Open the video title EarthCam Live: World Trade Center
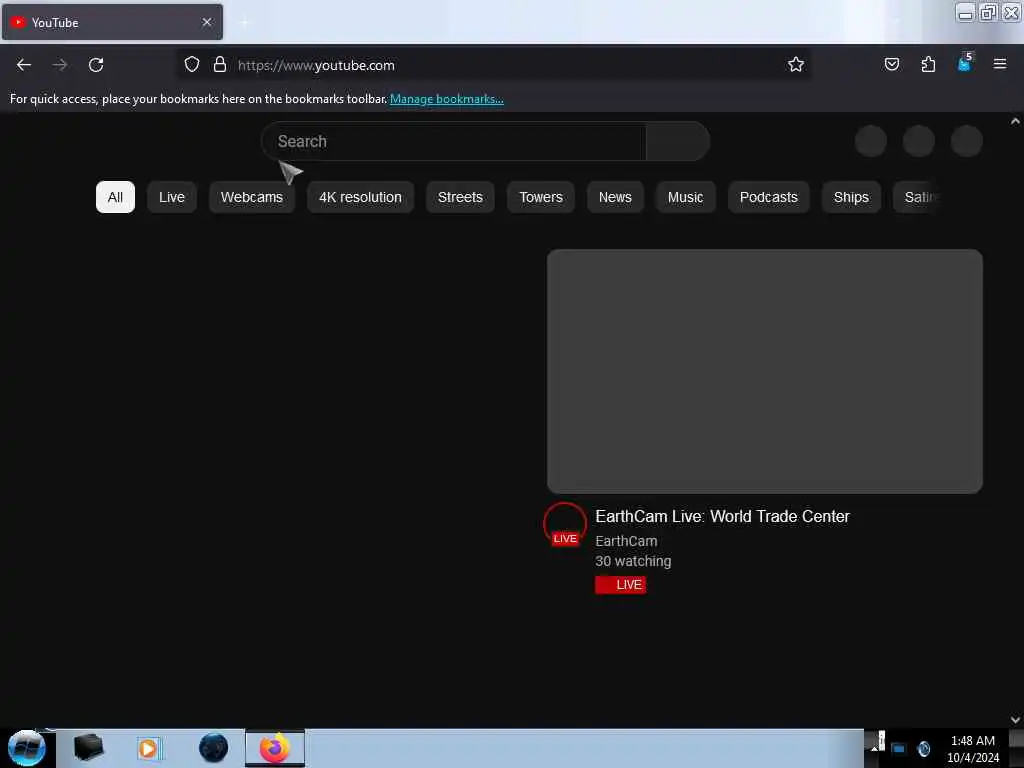The image size is (1024, 768). click(722, 517)
